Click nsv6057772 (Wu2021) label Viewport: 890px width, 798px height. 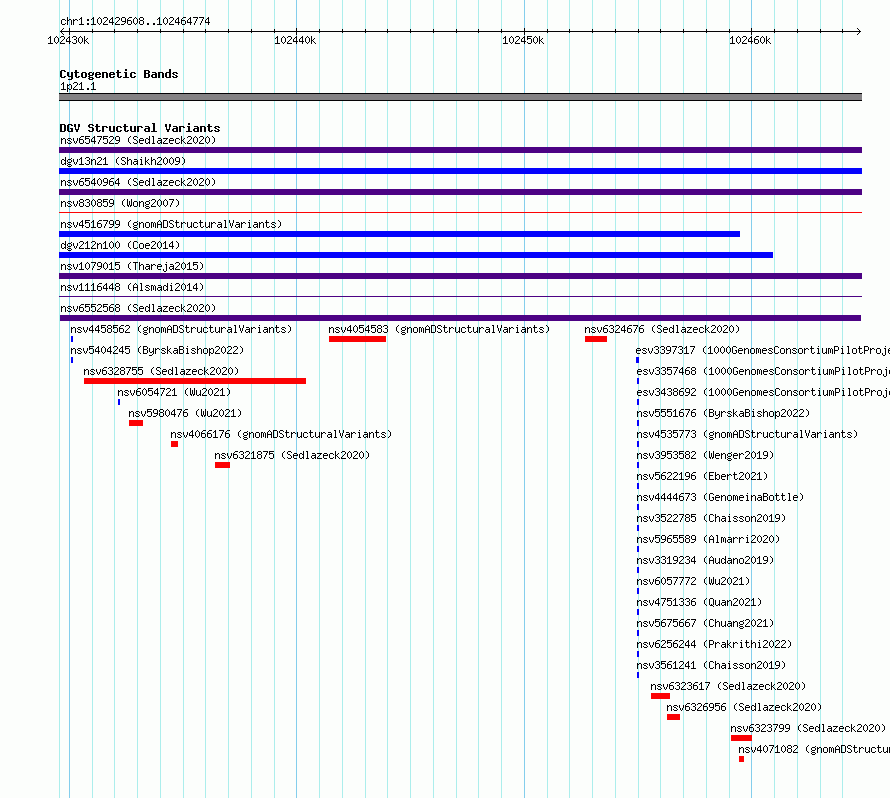tap(693, 581)
